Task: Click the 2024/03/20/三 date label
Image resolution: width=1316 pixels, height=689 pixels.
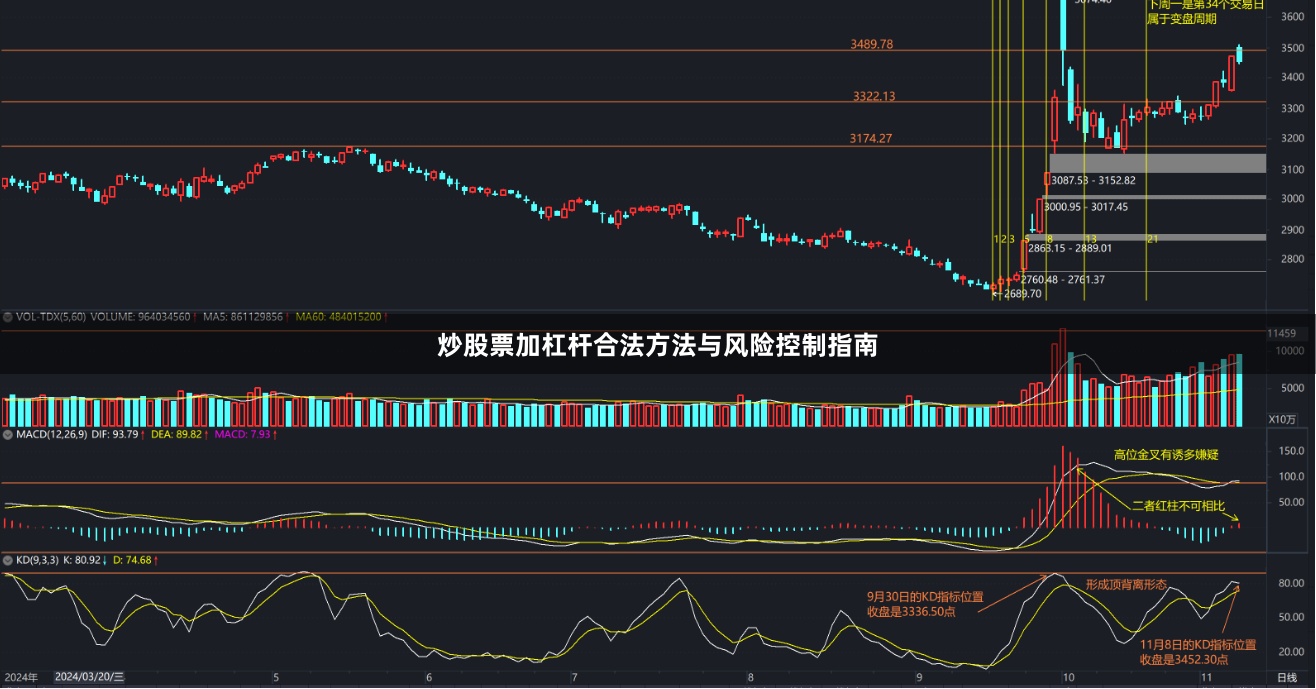Action: point(90,677)
